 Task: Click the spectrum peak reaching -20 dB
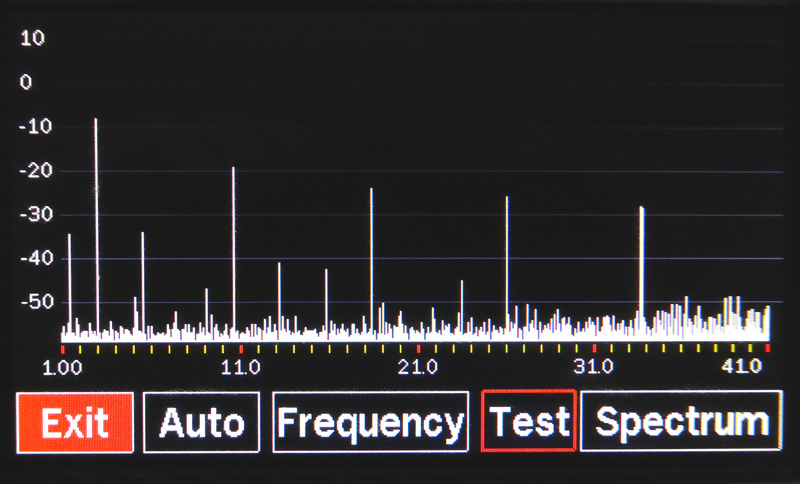coord(233,240)
